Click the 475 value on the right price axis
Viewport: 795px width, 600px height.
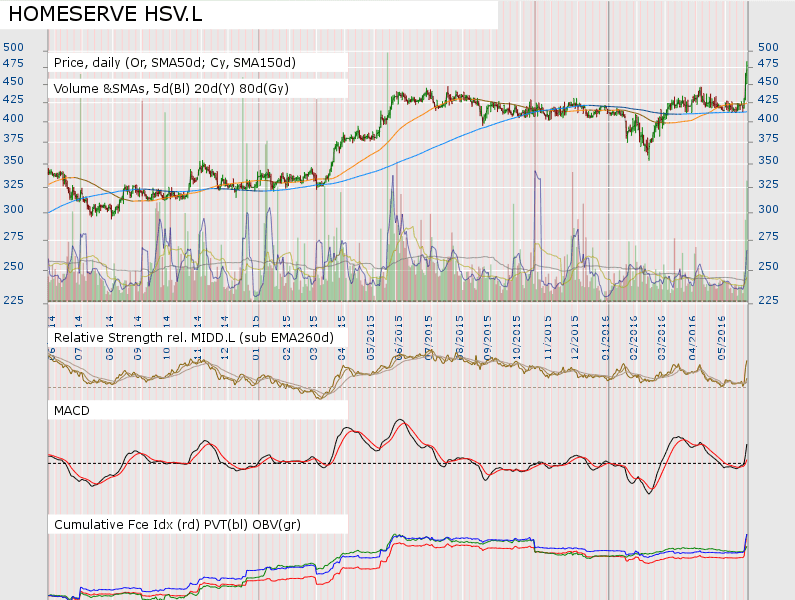click(768, 63)
